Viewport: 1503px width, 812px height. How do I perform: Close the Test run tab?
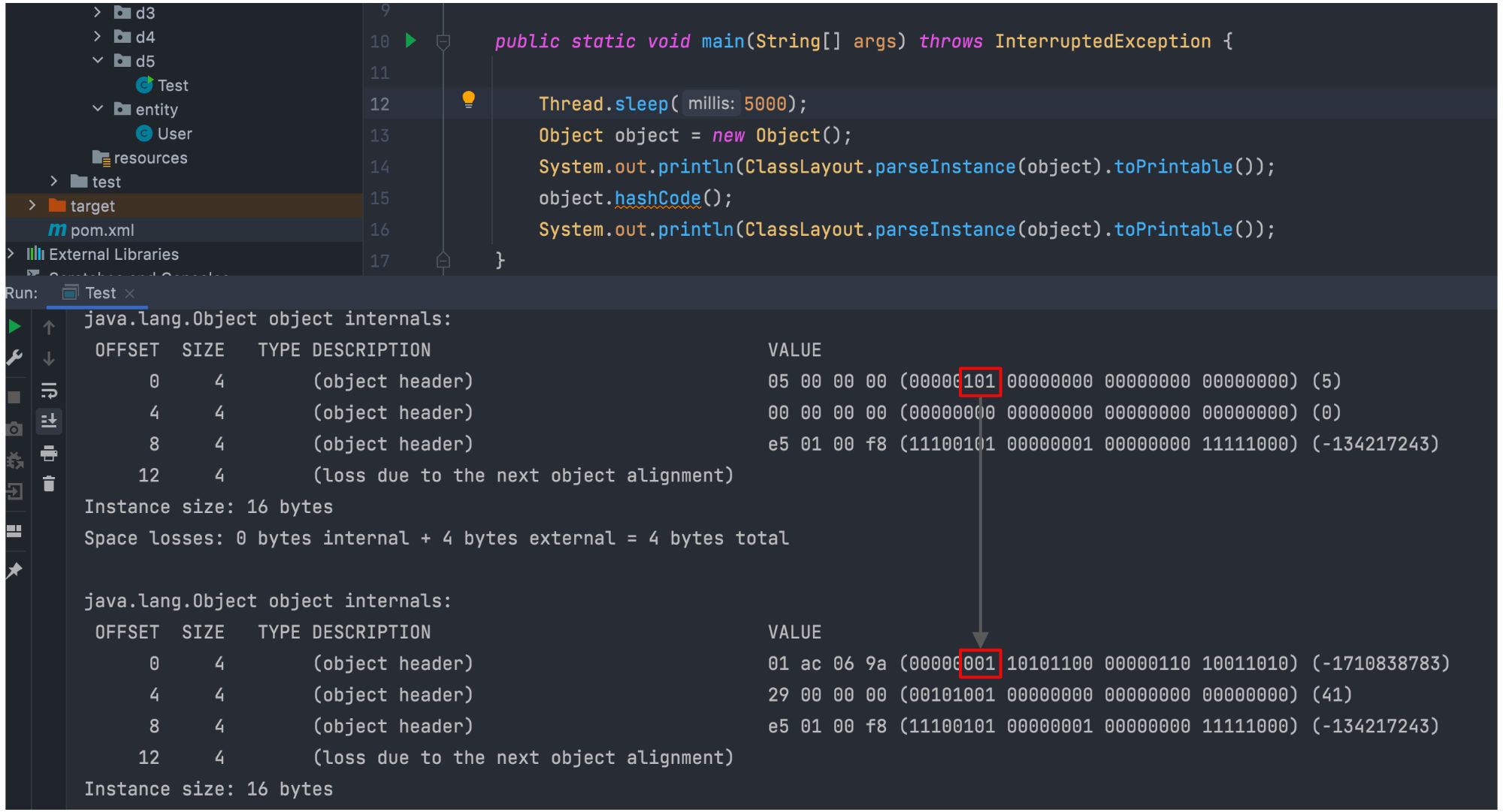(130, 294)
